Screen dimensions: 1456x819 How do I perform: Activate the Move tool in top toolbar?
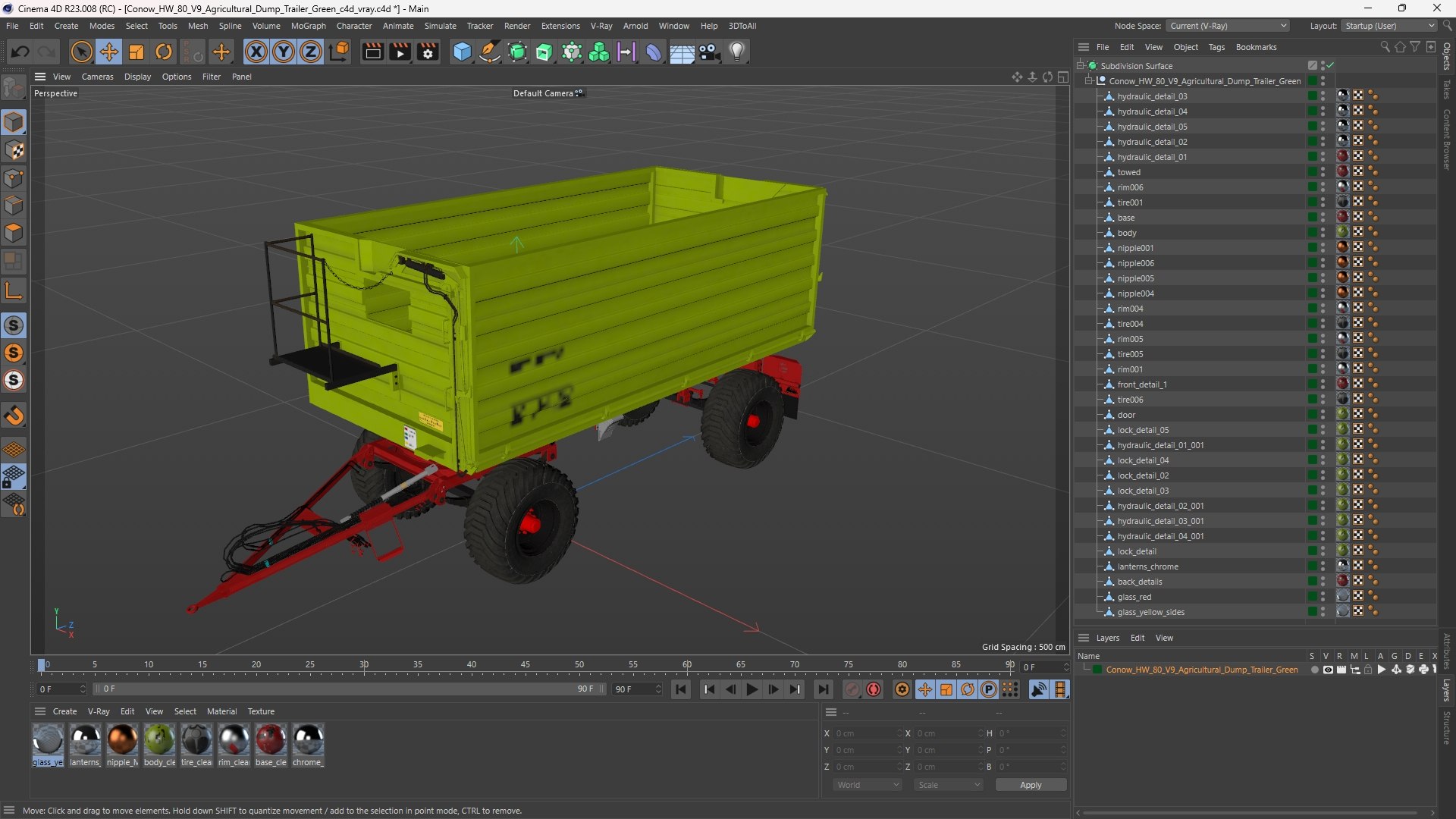pos(109,52)
